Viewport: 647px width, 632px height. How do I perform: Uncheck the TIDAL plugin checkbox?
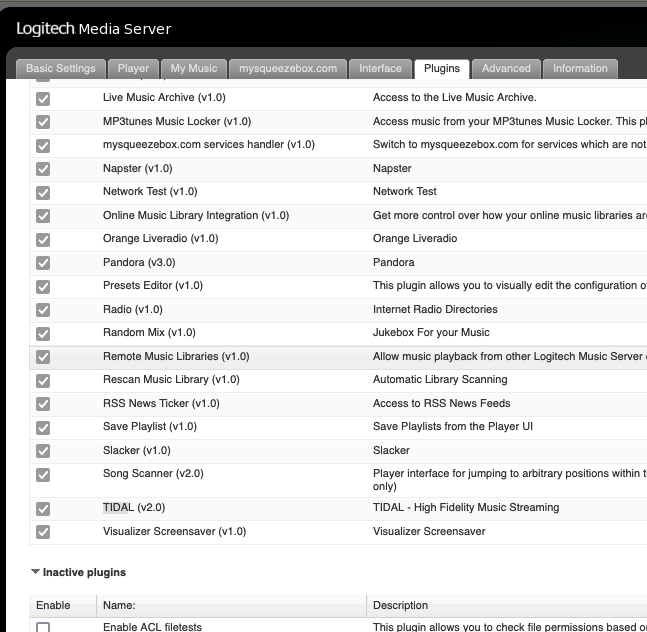[43, 509]
